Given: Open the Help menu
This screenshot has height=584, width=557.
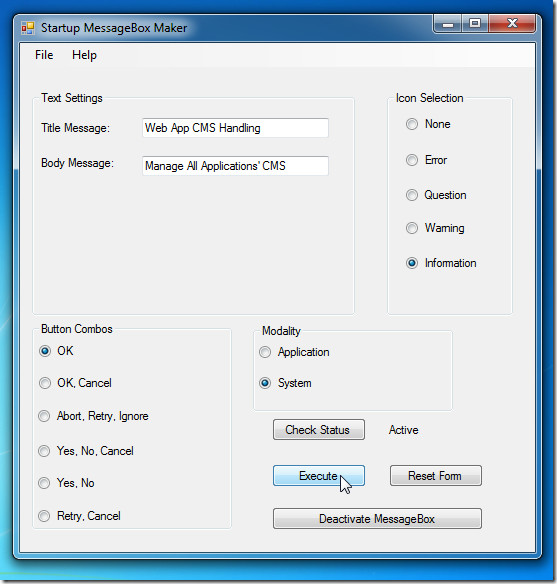Looking at the screenshot, I should point(84,55).
